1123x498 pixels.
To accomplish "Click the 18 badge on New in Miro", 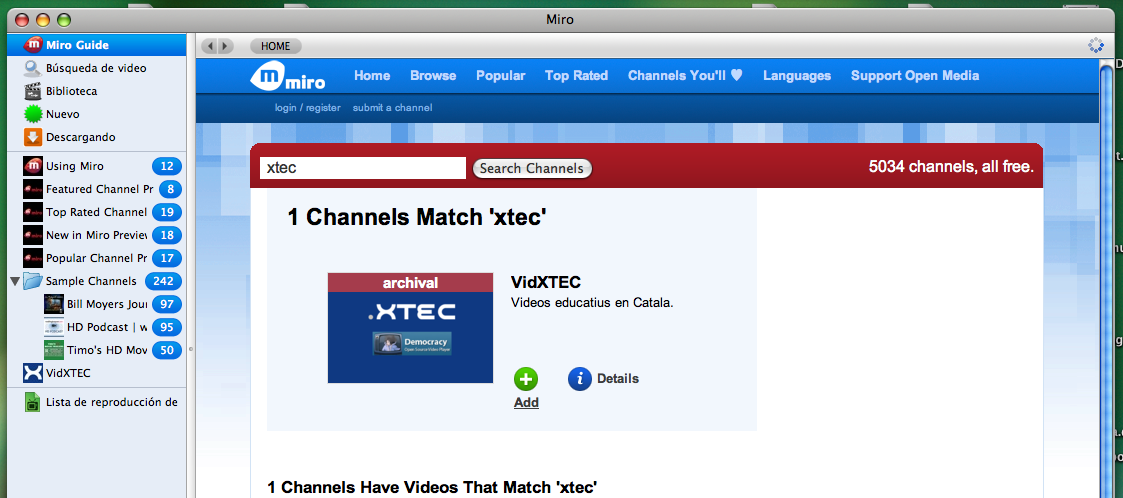I will tap(167, 235).
